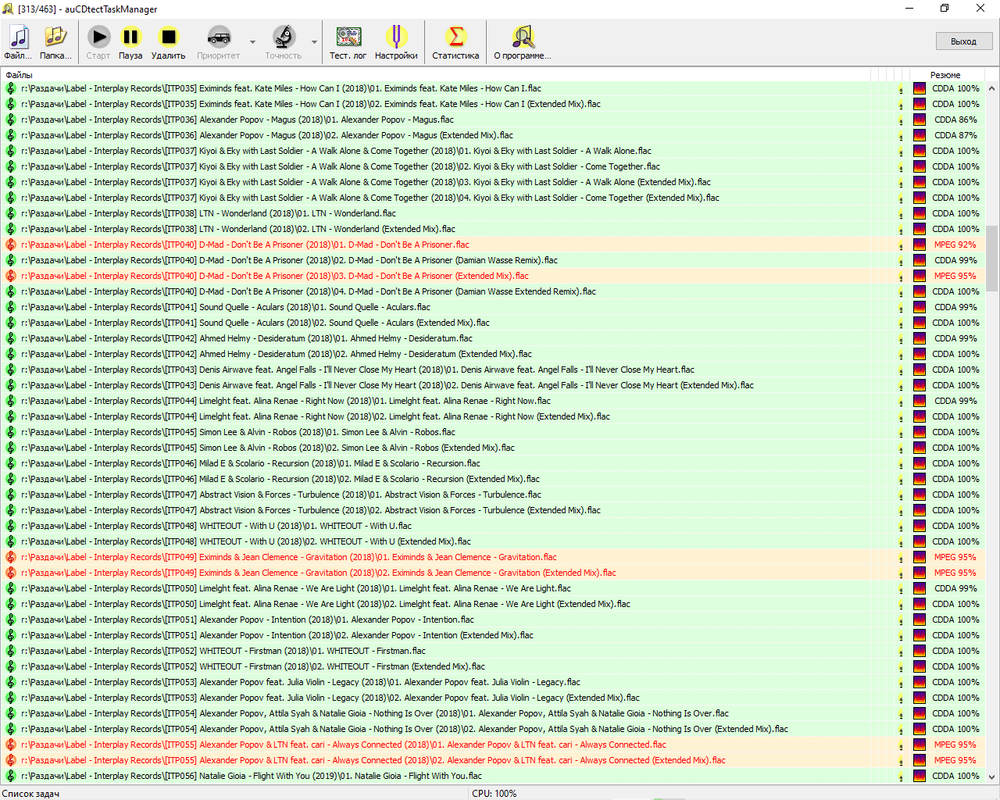Click the vertical scrollbar down arrow
The image size is (1000, 800).
click(x=992, y=776)
